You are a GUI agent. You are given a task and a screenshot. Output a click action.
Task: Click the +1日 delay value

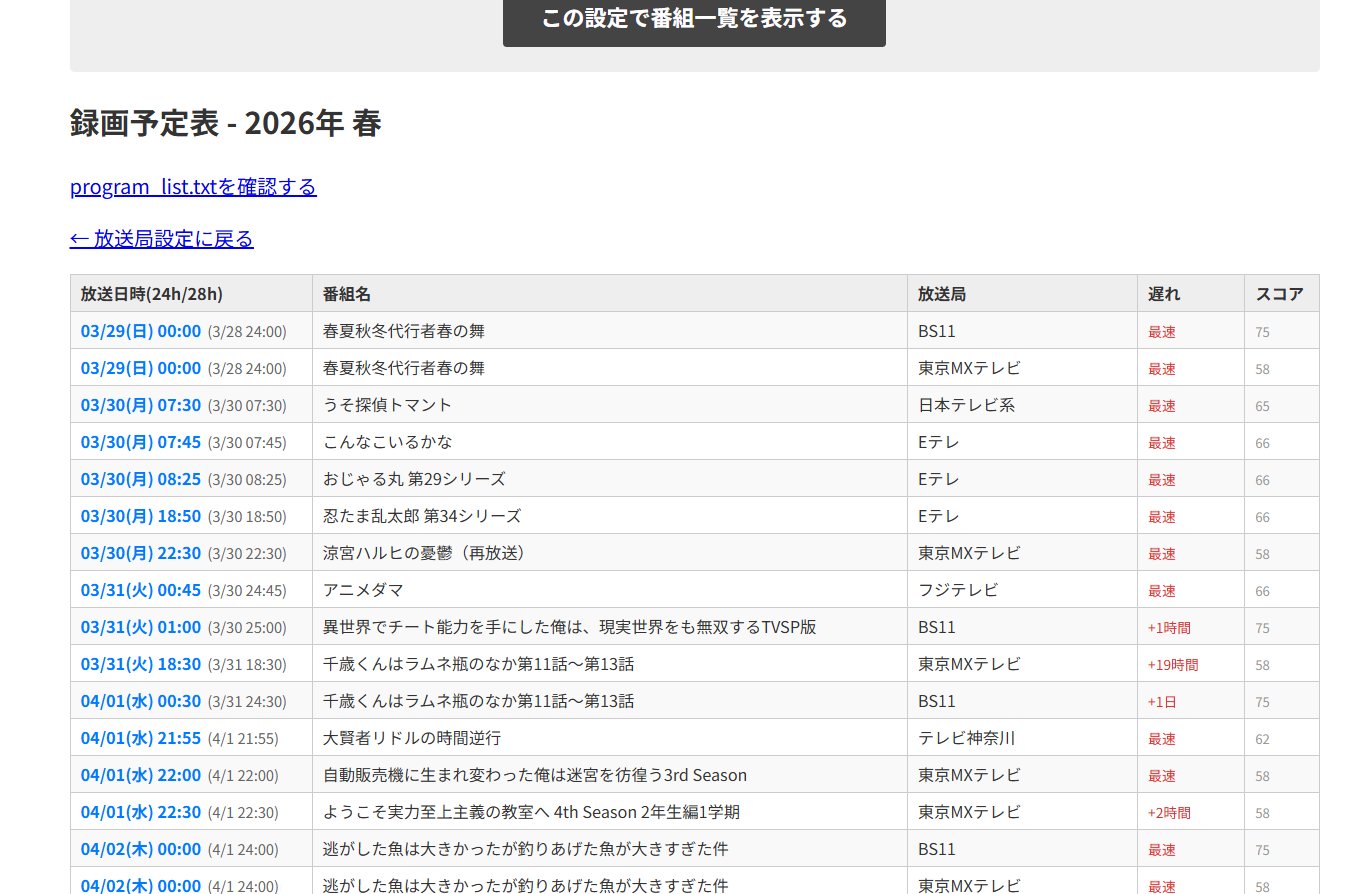1162,702
